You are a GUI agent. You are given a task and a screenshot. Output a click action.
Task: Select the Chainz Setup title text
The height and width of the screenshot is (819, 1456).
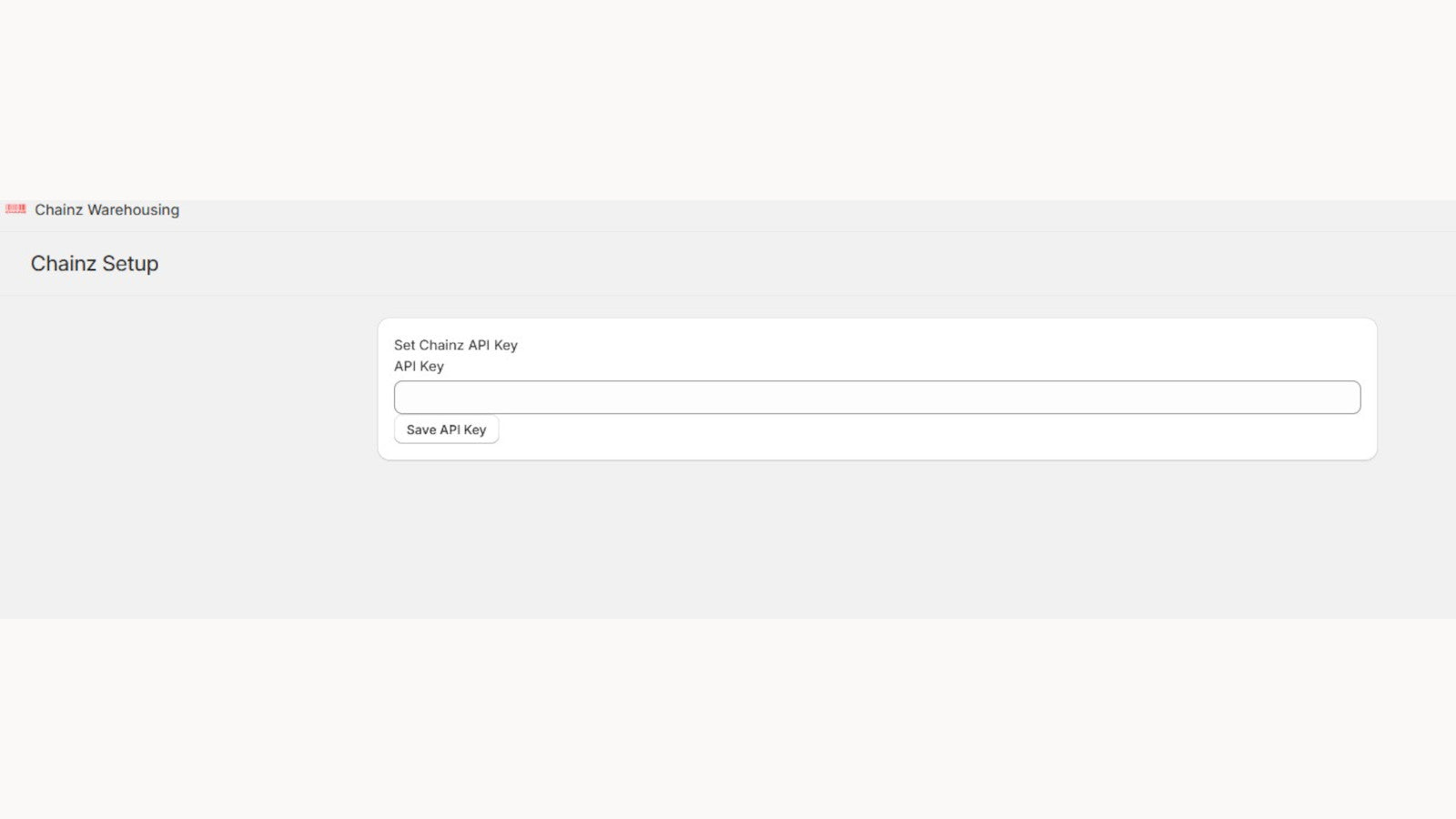point(95,264)
